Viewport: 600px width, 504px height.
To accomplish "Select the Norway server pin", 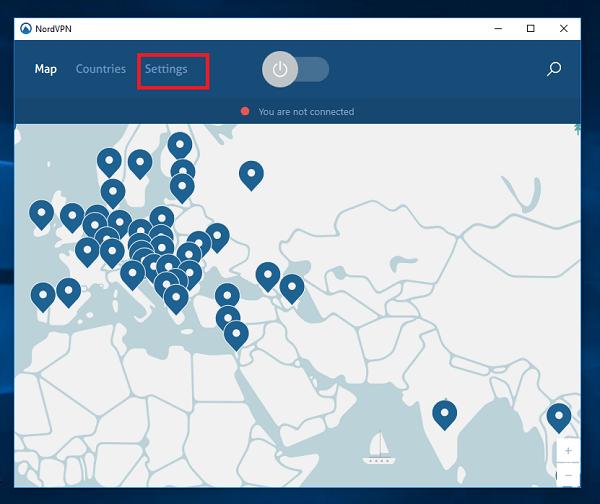I will click(x=109, y=162).
